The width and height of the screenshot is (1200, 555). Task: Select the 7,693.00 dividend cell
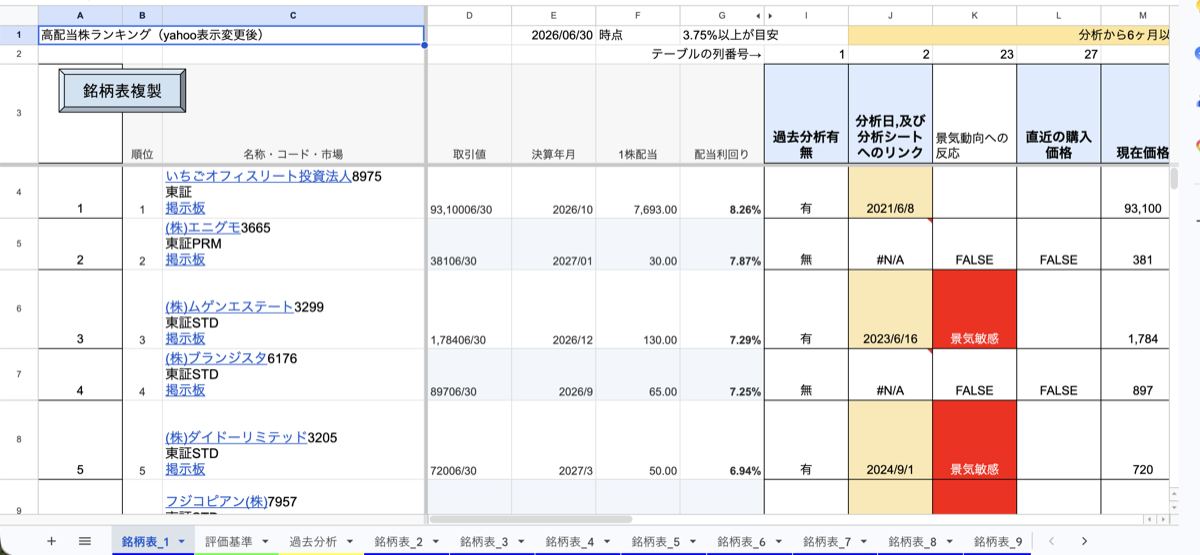coord(637,191)
